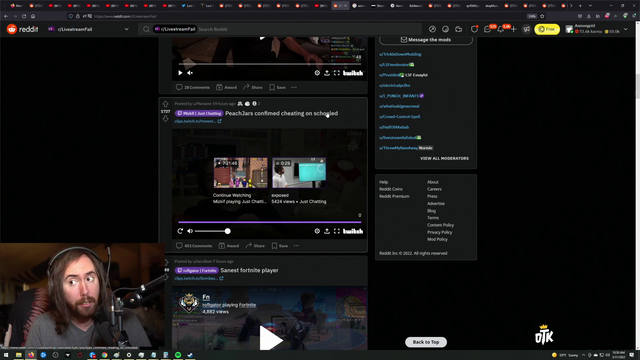This screenshot has height=360, width=640.
Task: Click the Message the mods button
Action: (x=426, y=40)
